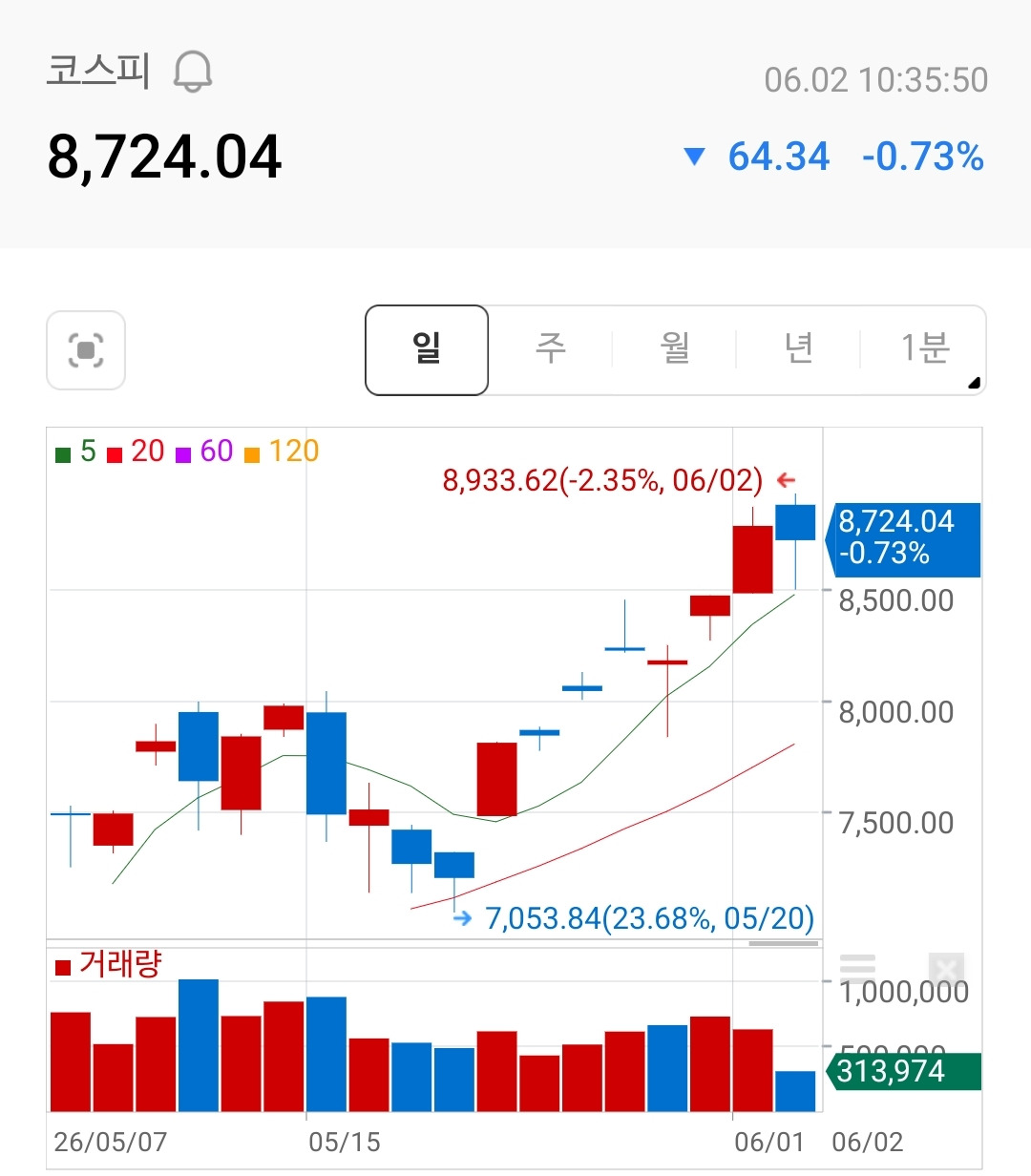This screenshot has height=1176, width=1031.
Task: Switch to the 년 yearly chart tab
Action: pyautogui.click(x=799, y=348)
